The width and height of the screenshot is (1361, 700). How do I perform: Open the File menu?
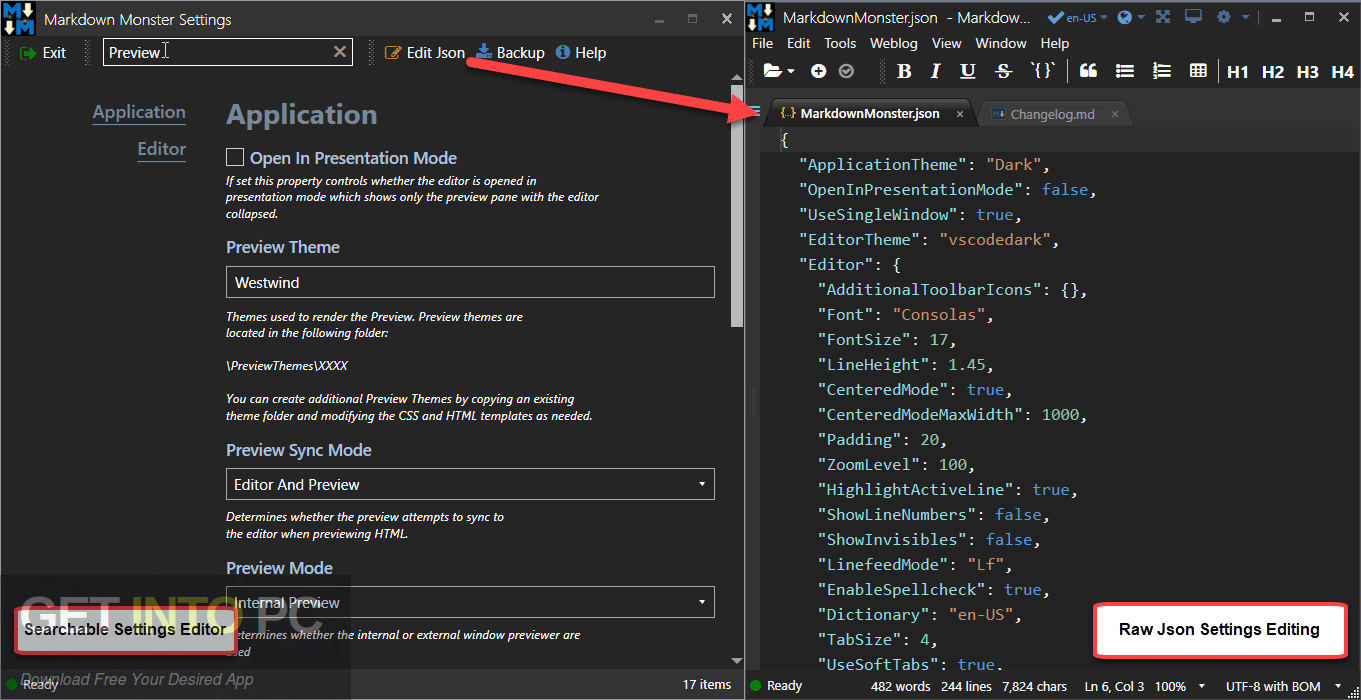coord(762,43)
